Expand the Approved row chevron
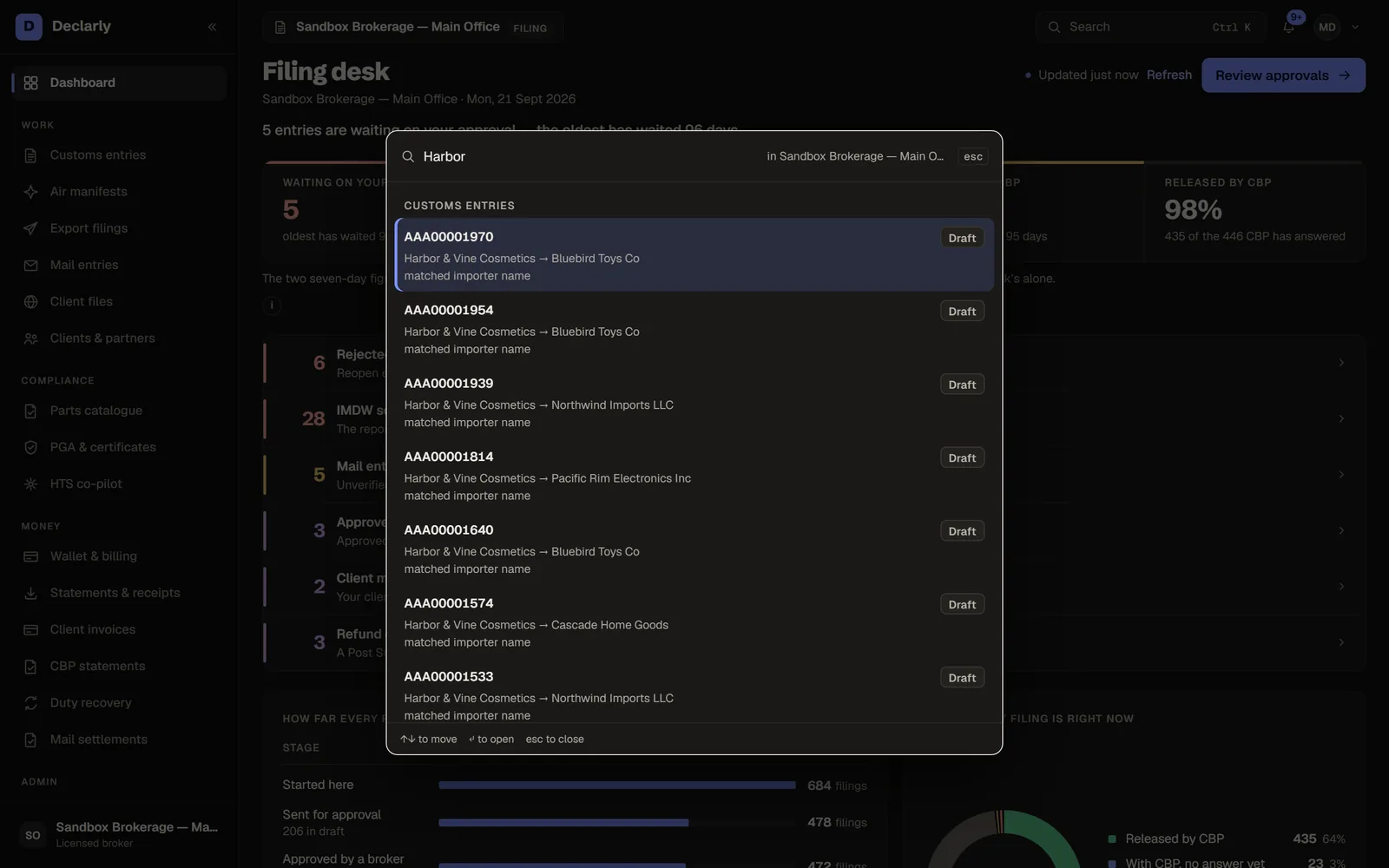Viewport: 1389px width, 868px height. click(1341, 530)
